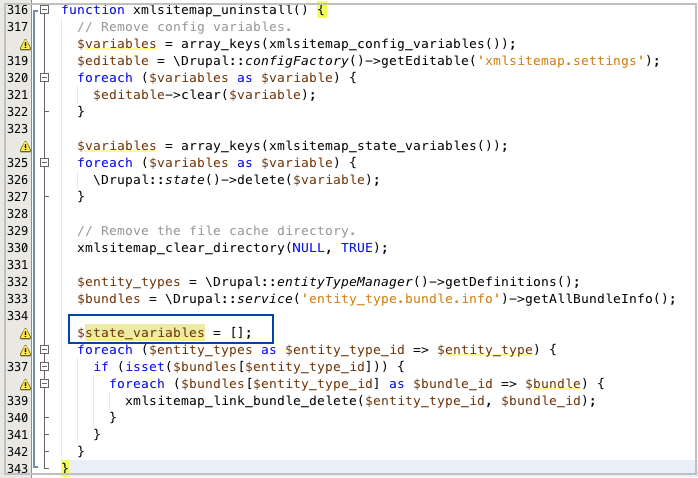The image size is (698, 478).
Task: Click the highlighted closing brace on line 343
Action: (65, 468)
